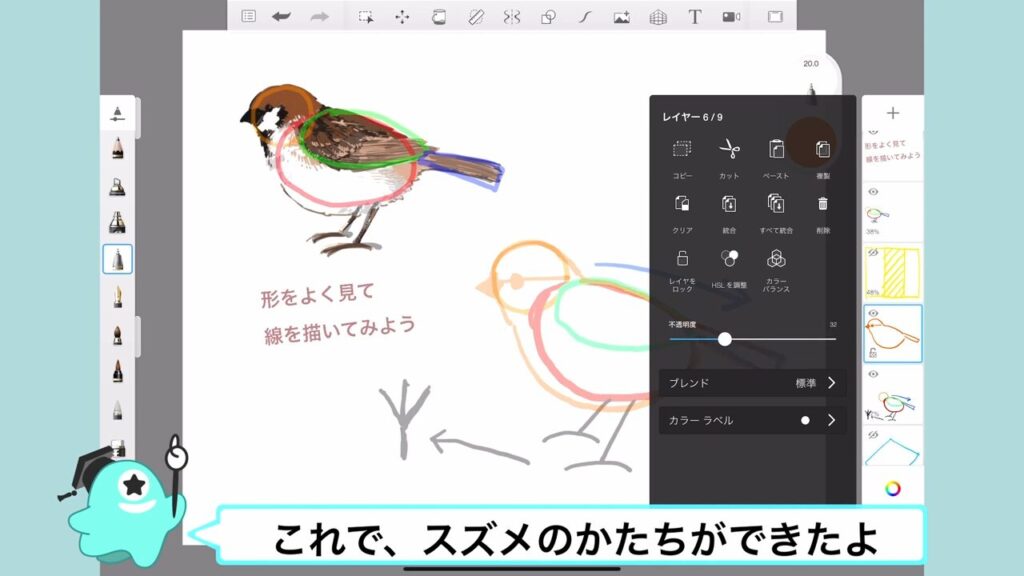1024x576 pixels.
Task: Click the Cut (カット) scissors icon
Action: [x=728, y=150]
